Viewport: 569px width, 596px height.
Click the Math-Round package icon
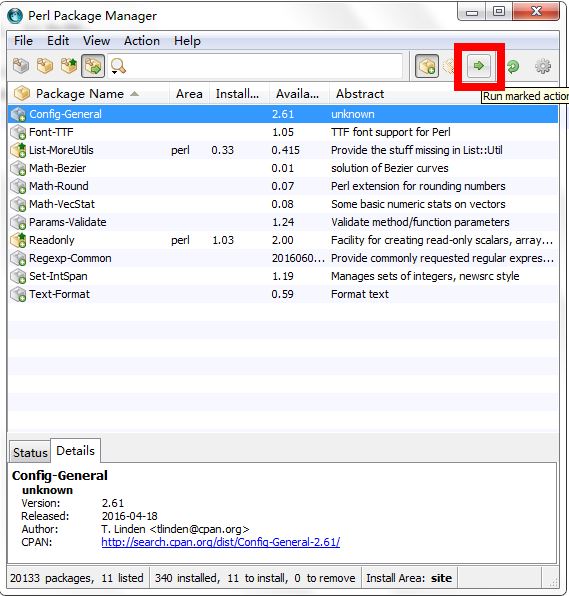point(18,186)
